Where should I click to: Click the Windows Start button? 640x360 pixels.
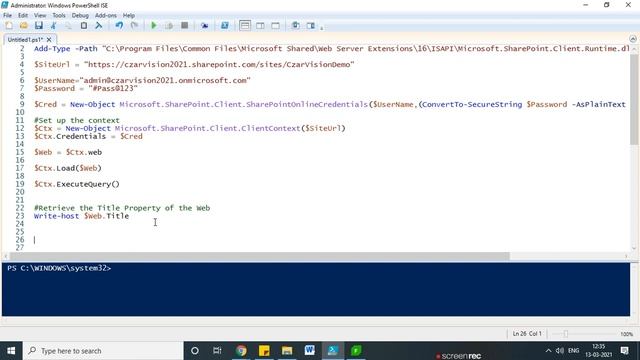11,351
